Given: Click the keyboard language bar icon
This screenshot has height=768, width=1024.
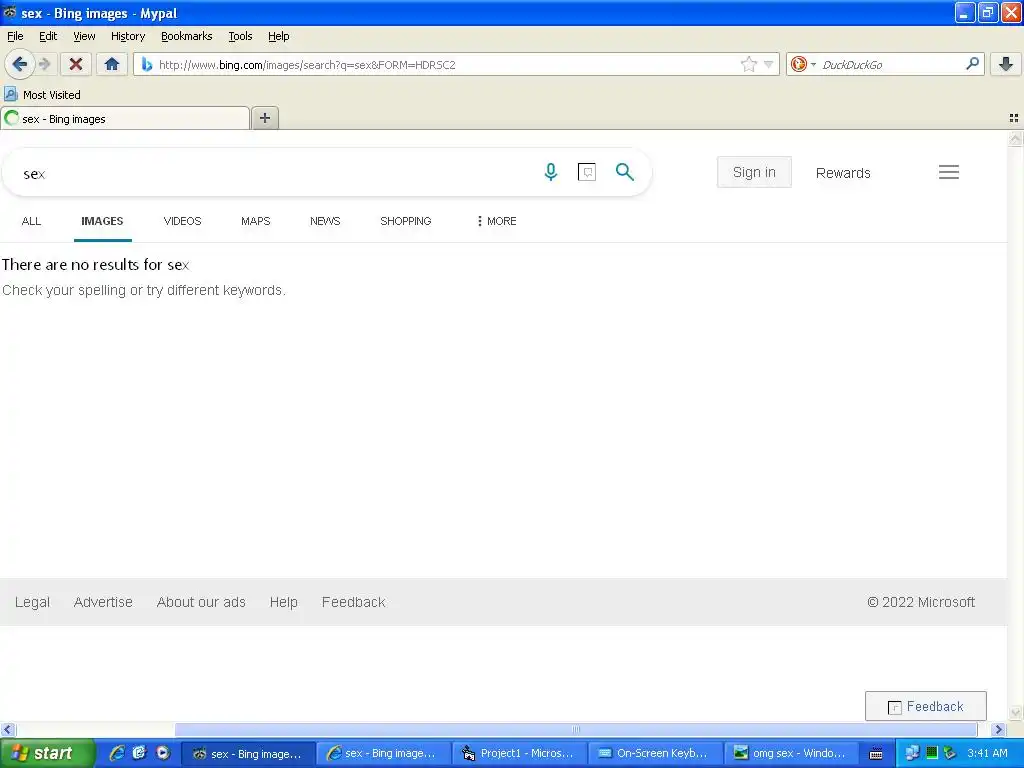Looking at the screenshot, I should [876, 754].
